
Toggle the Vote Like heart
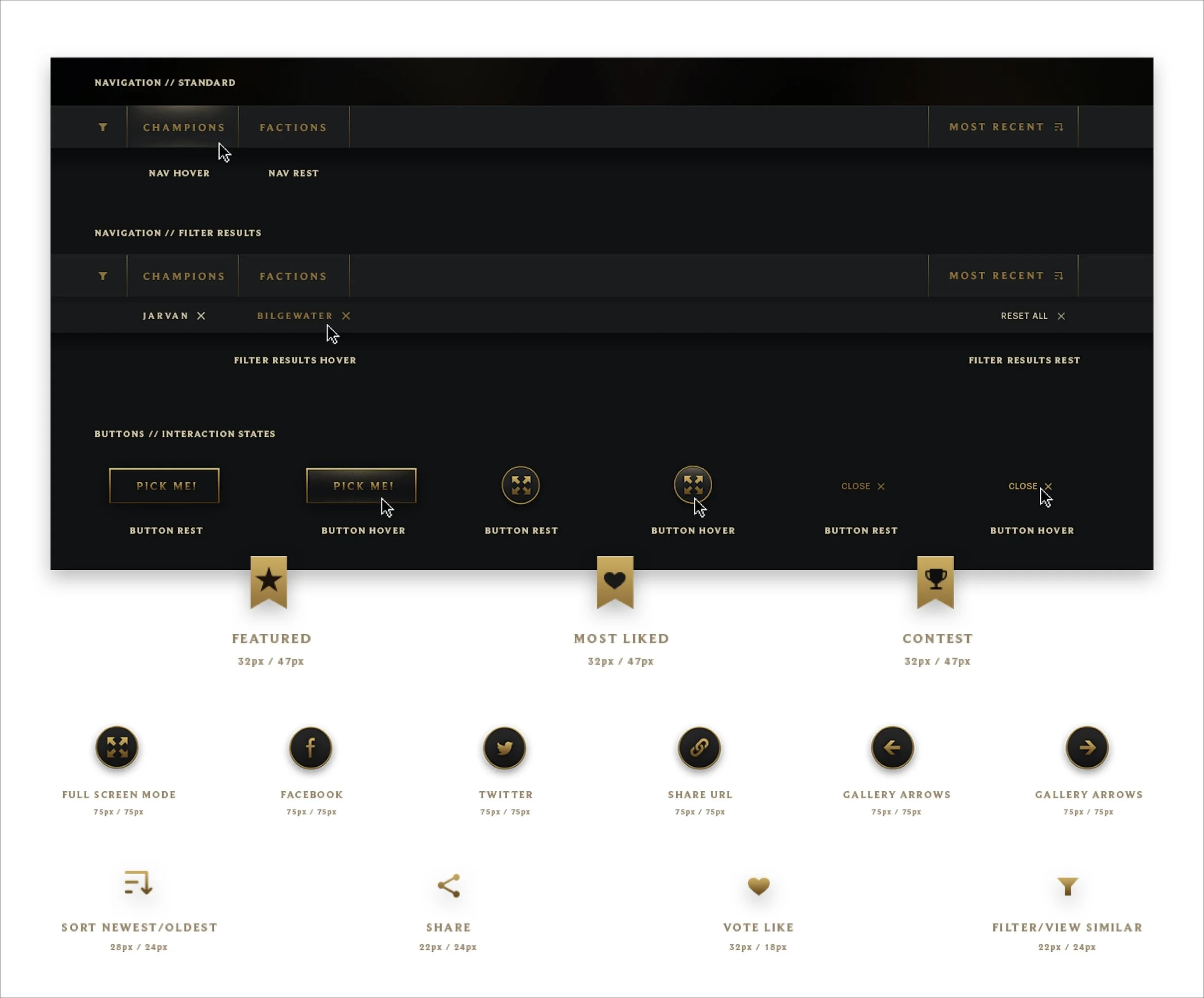[758, 887]
